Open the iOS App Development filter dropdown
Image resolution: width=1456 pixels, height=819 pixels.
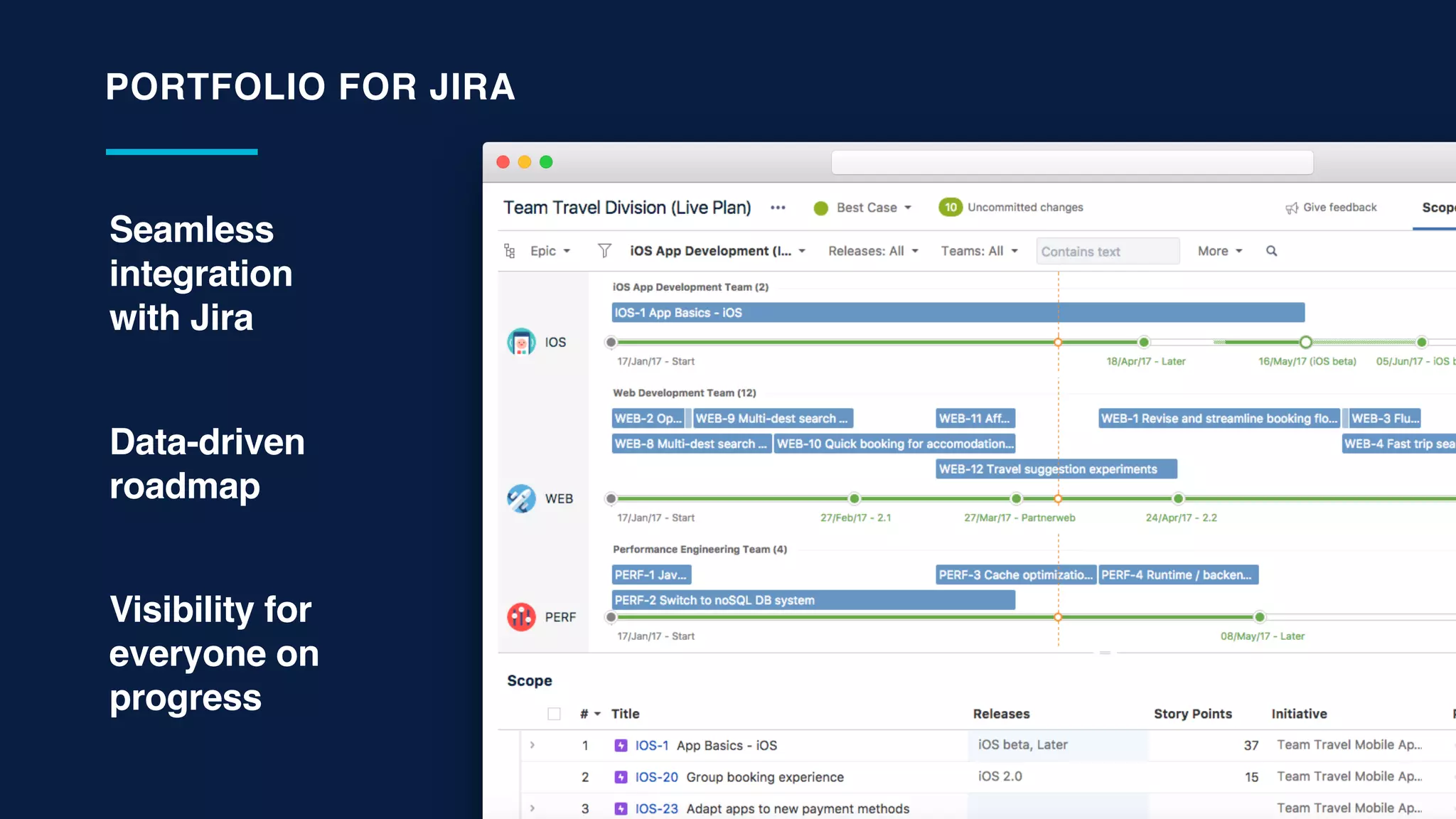717,251
